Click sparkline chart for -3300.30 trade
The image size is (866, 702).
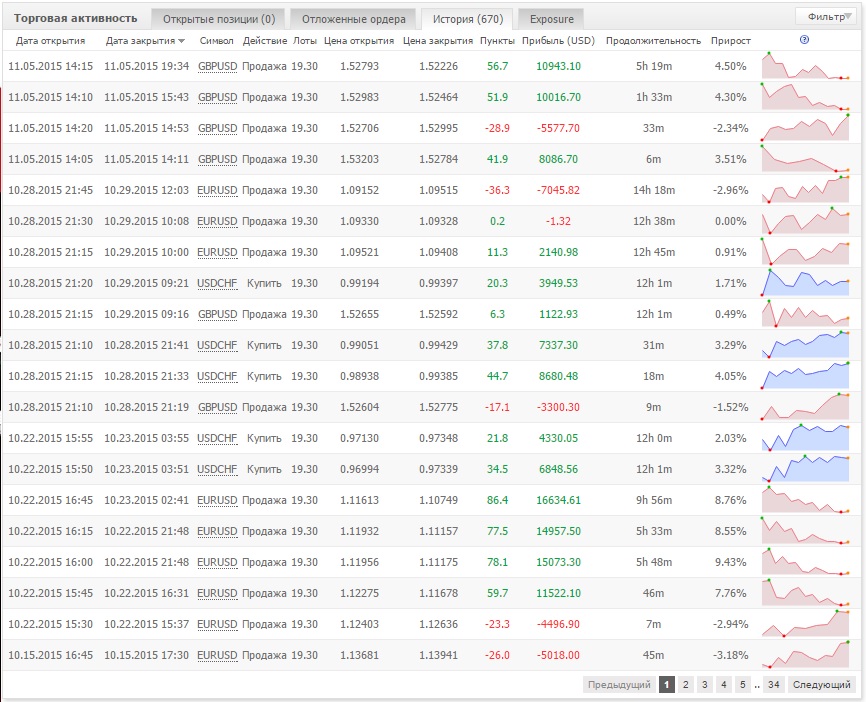[805, 407]
